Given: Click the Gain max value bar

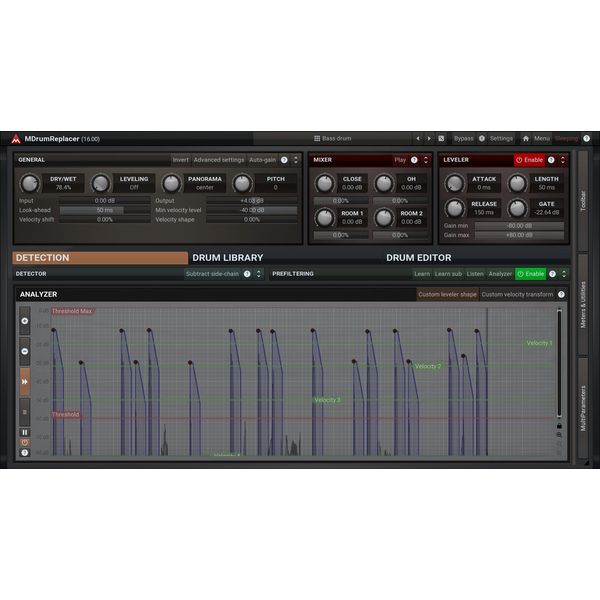Looking at the screenshot, I should point(519,235).
